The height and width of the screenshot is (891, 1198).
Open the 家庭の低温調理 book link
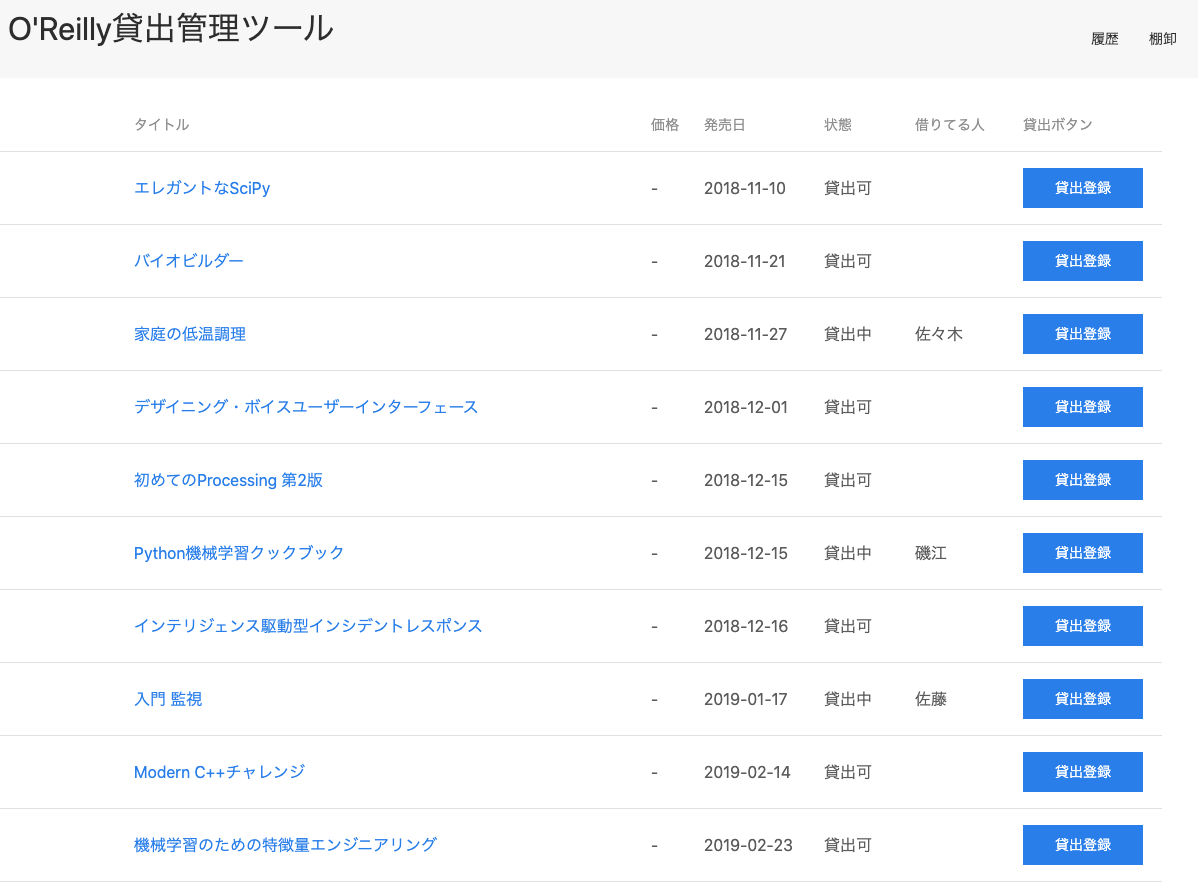coord(189,334)
